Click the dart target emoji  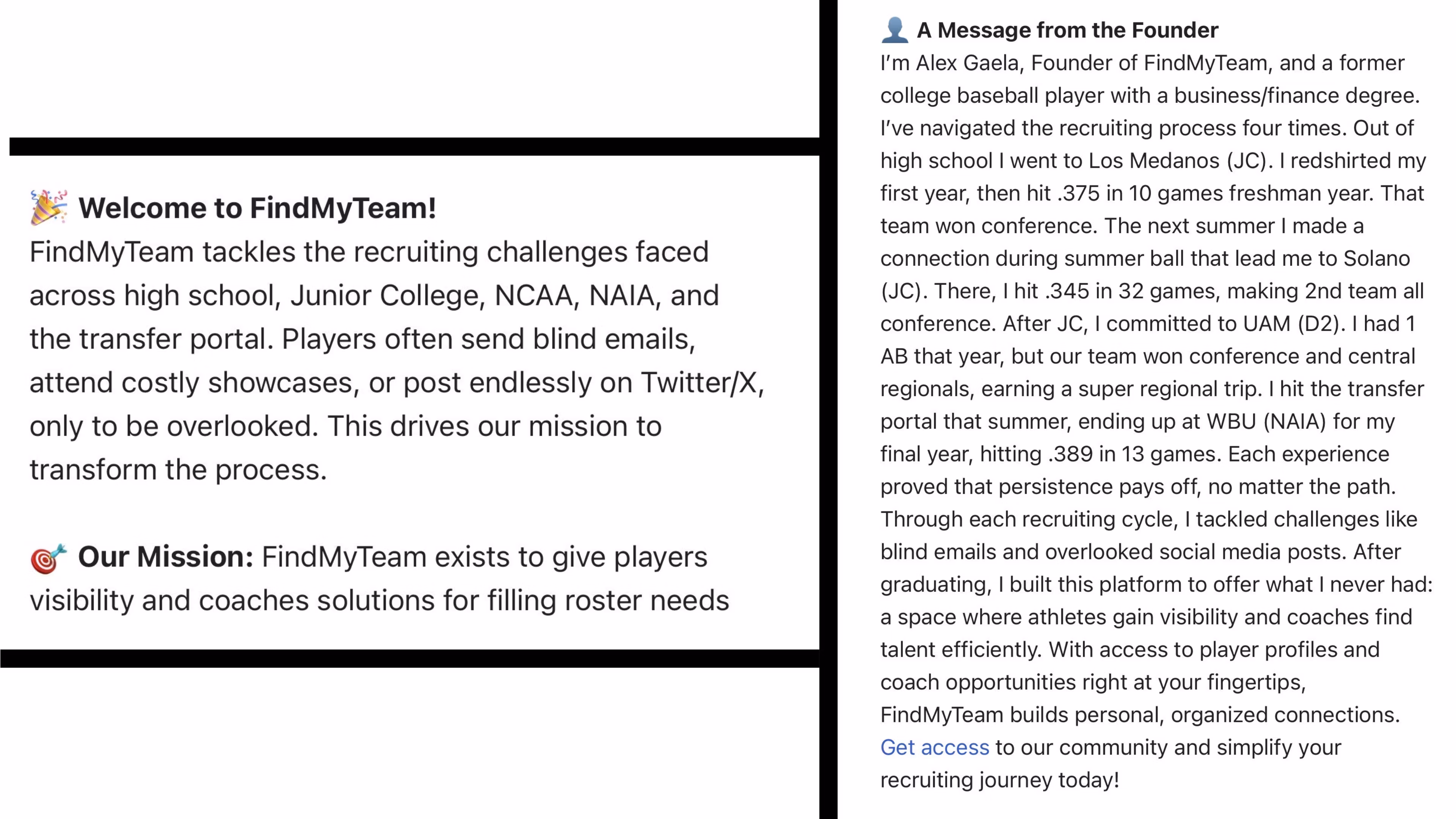[48, 559]
